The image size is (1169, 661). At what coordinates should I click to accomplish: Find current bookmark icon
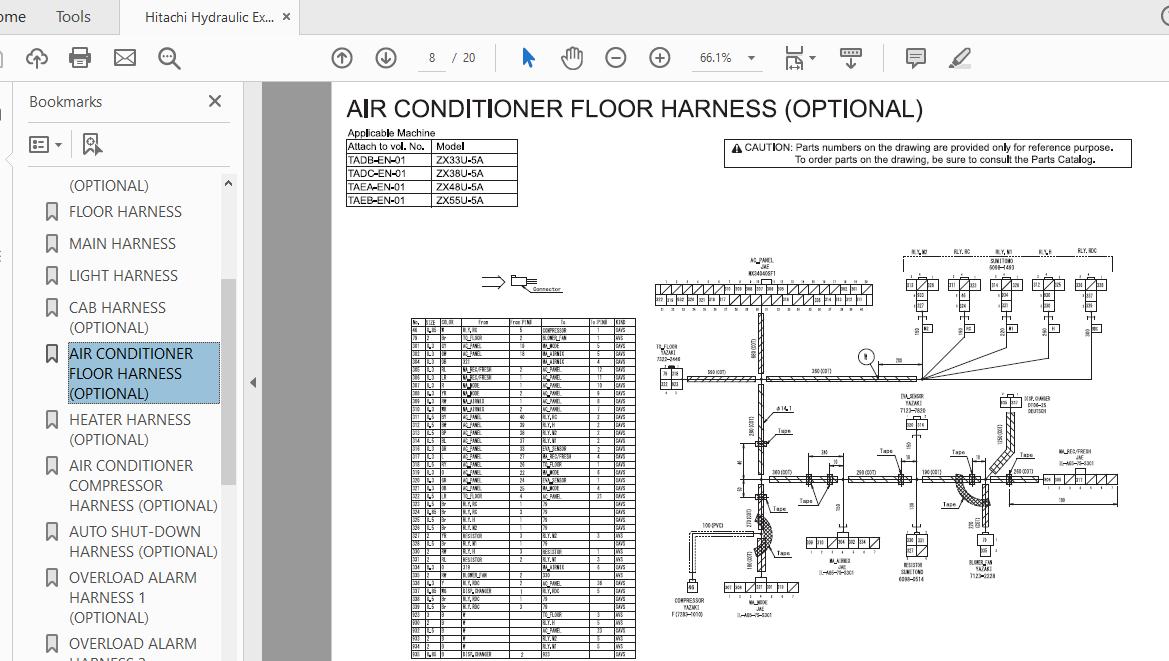(92, 145)
